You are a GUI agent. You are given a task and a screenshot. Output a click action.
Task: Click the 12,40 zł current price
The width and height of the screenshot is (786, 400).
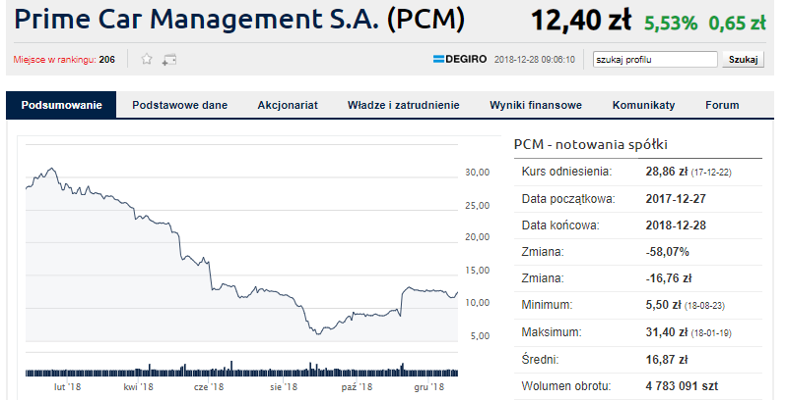[x=580, y=21]
